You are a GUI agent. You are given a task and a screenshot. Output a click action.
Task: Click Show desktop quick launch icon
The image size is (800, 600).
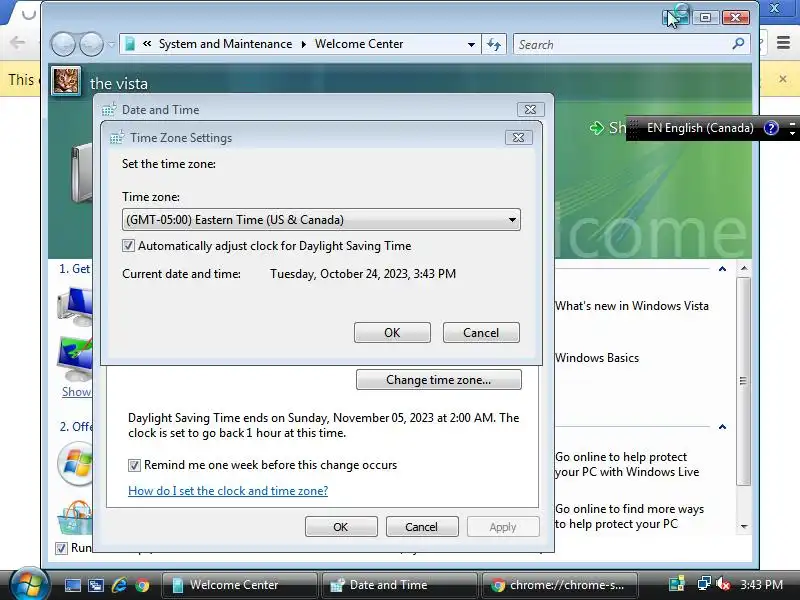(72, 585)
